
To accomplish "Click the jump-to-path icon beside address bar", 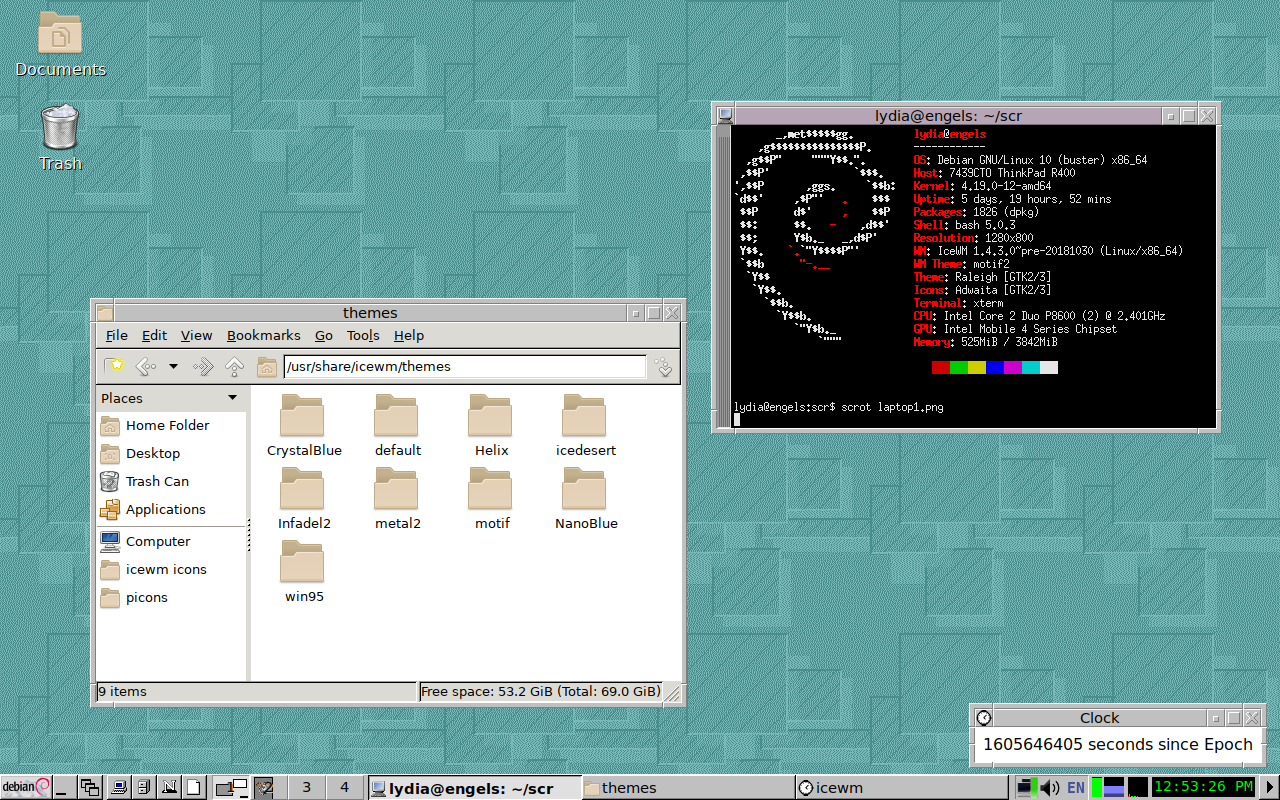I will click(x=664, y=366).
